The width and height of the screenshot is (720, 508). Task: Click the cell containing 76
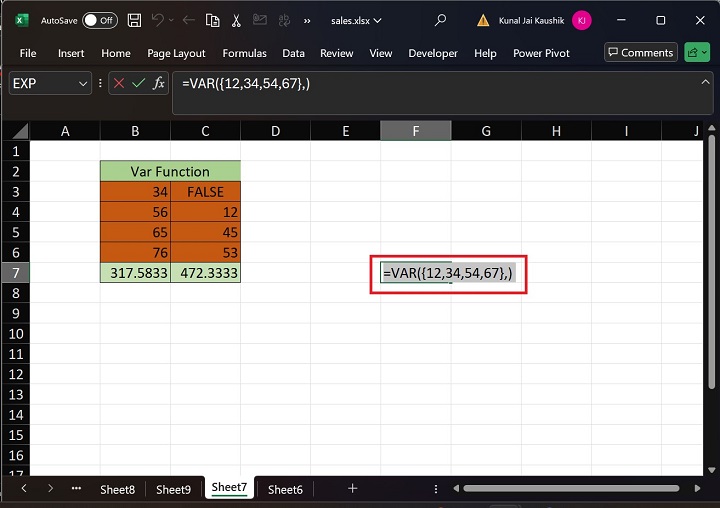point(135,252)
